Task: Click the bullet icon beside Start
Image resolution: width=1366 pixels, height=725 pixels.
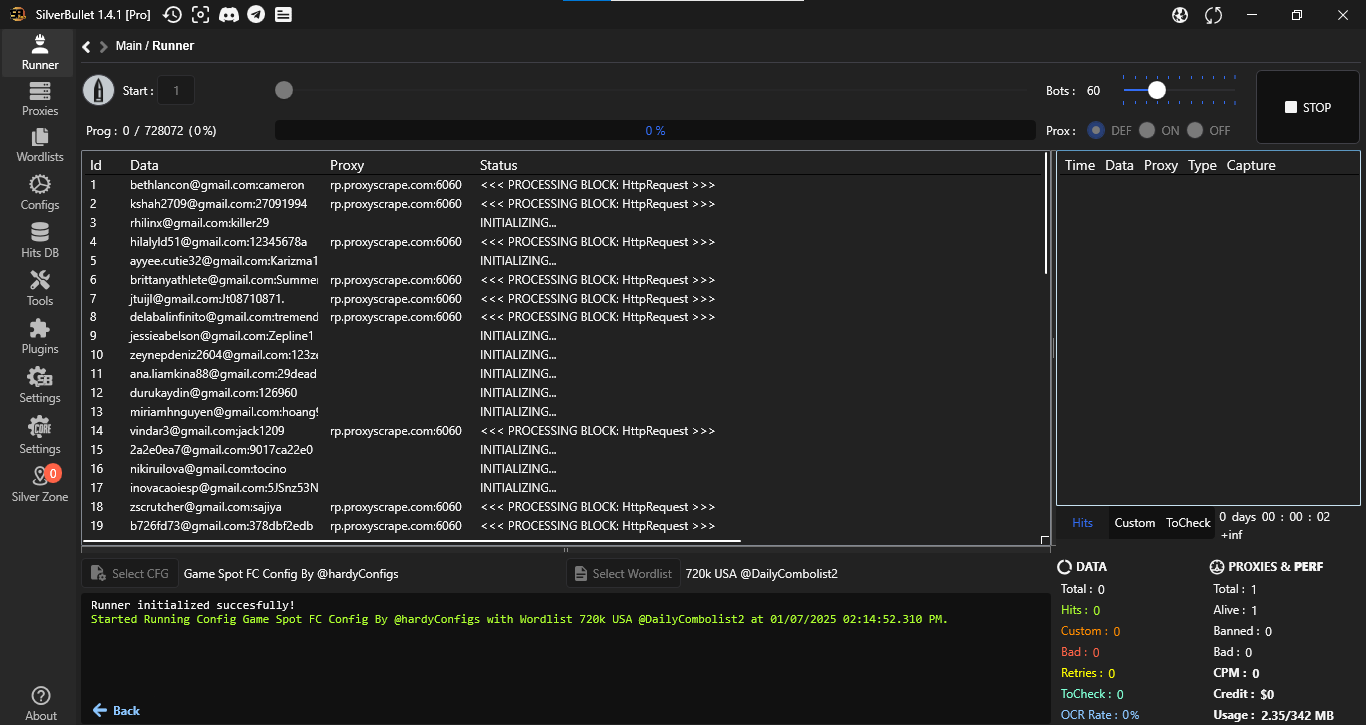Action: [98, 90]
